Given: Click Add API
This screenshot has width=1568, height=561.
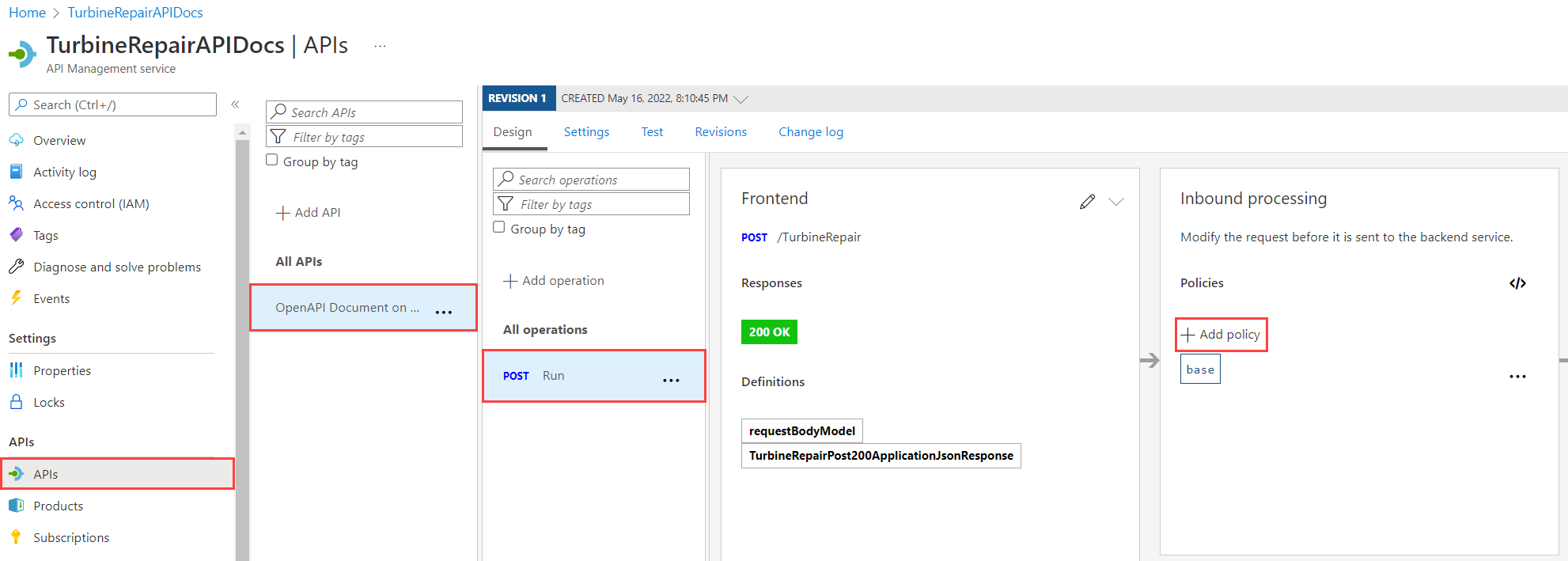Looking at the screenshot, I should pos(309,213).
